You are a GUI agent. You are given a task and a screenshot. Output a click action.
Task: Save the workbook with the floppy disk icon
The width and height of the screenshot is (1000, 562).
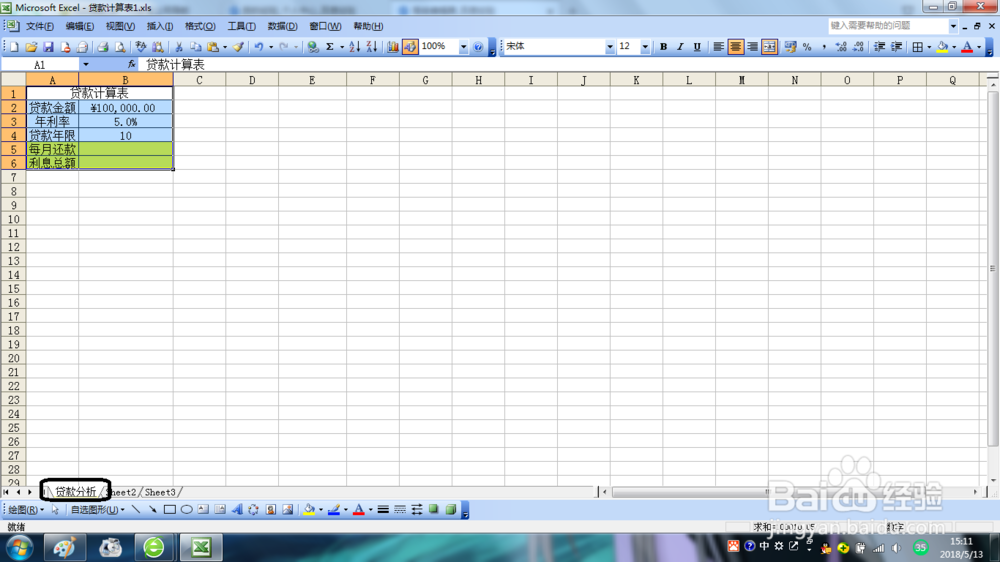coord(48,47)
